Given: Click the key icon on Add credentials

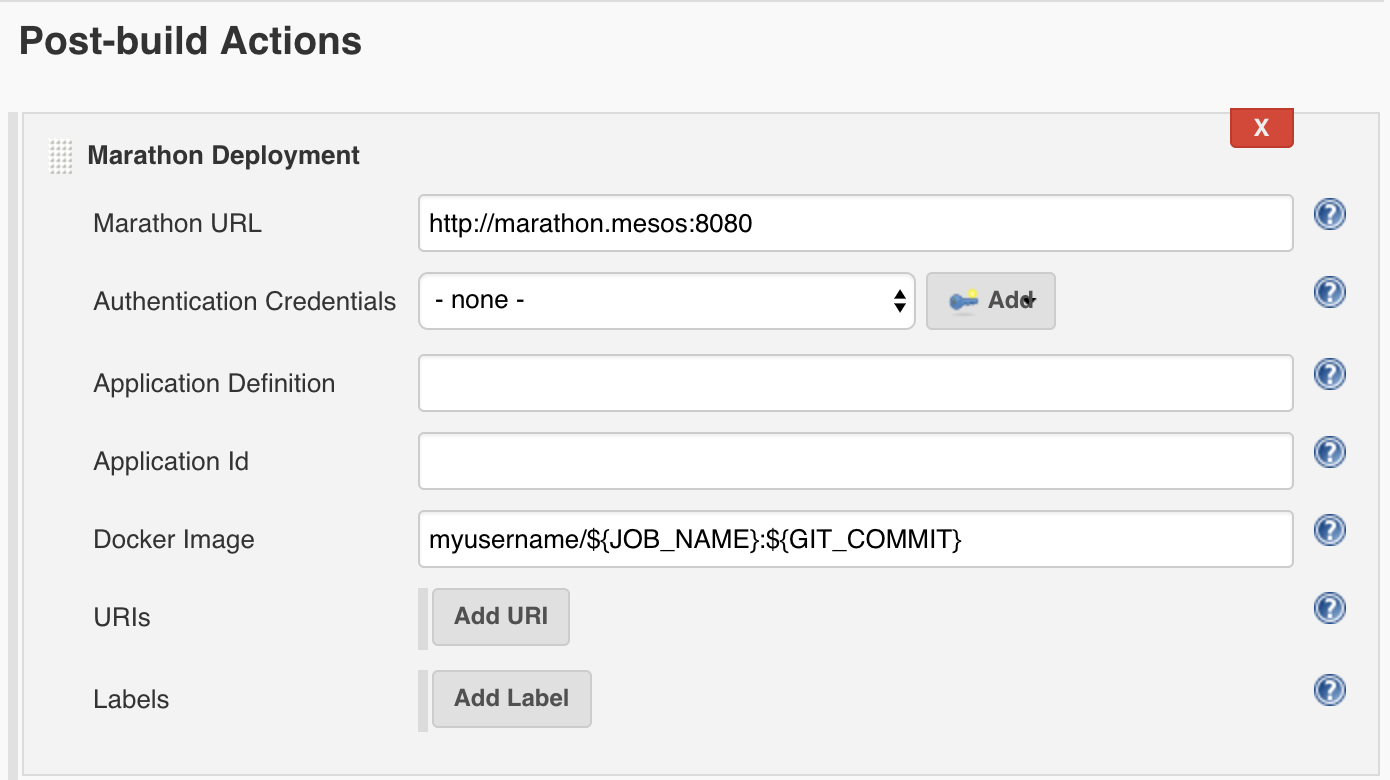Looking at the screenshot, I should click(x=964, y=300).
